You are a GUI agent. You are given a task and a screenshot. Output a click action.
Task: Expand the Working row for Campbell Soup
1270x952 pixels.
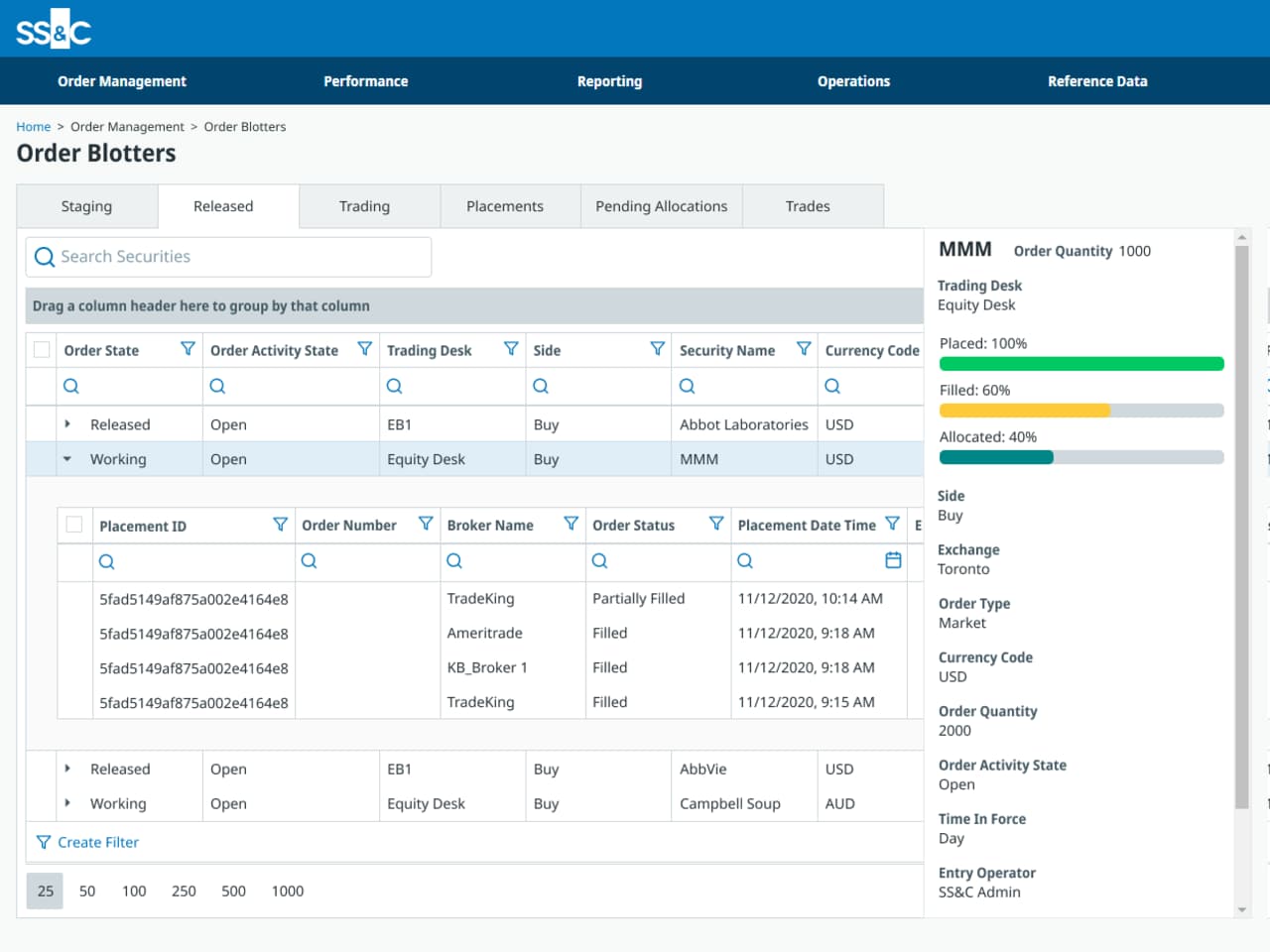(67, 803)
